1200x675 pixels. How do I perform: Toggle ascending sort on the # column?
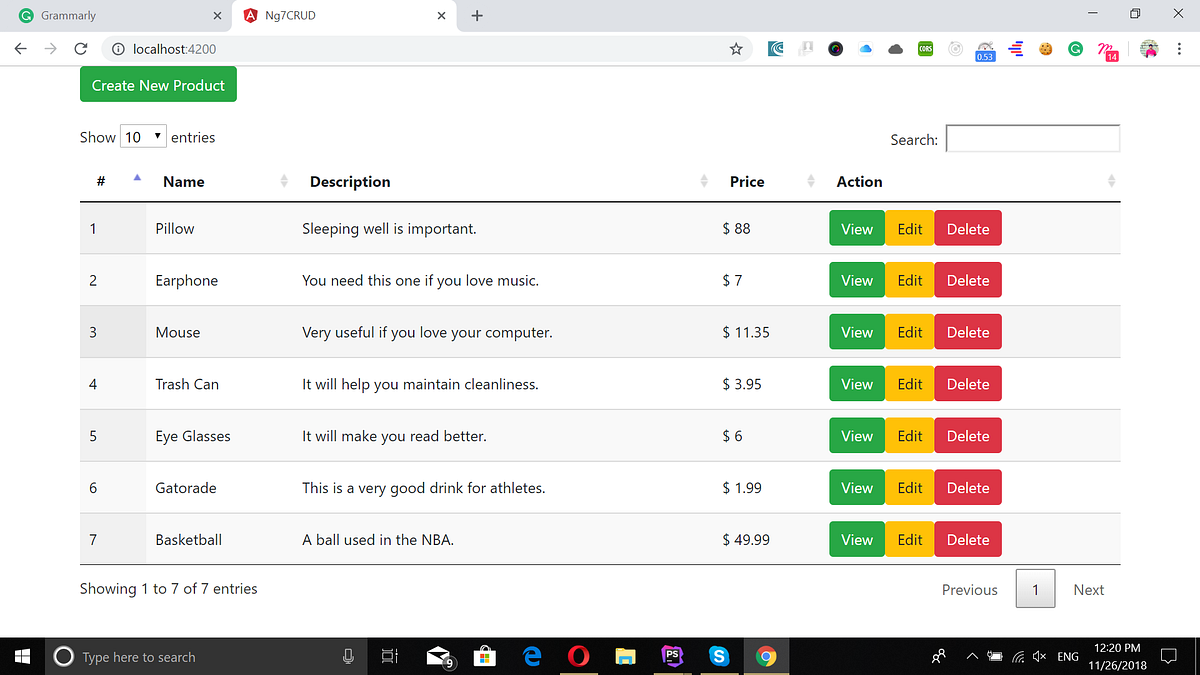click(137, 176)
